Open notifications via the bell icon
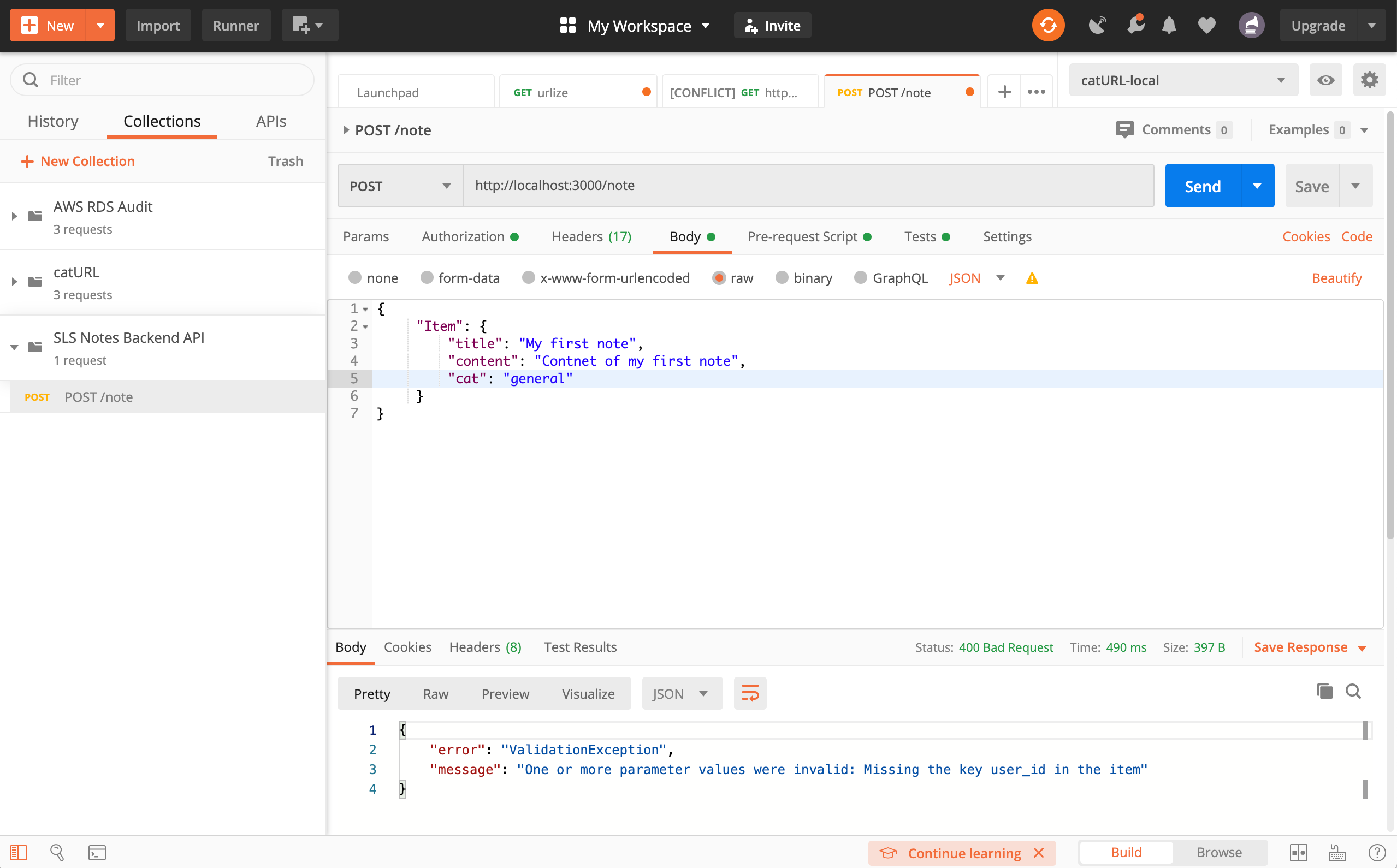The height and width of the screenshot is (868, 1397). tap(1169, 25)
